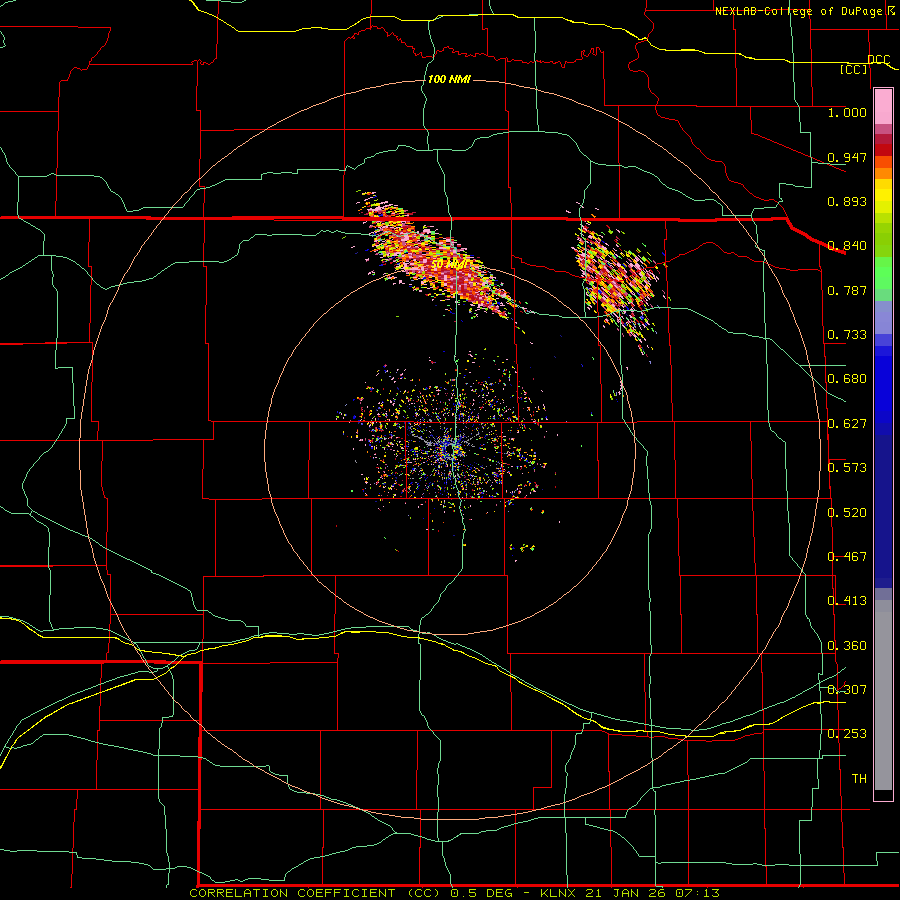The height and width of the screenshot is (900, 900).
Task: Click the TH threshold label
Action: (x=859, y=779)
